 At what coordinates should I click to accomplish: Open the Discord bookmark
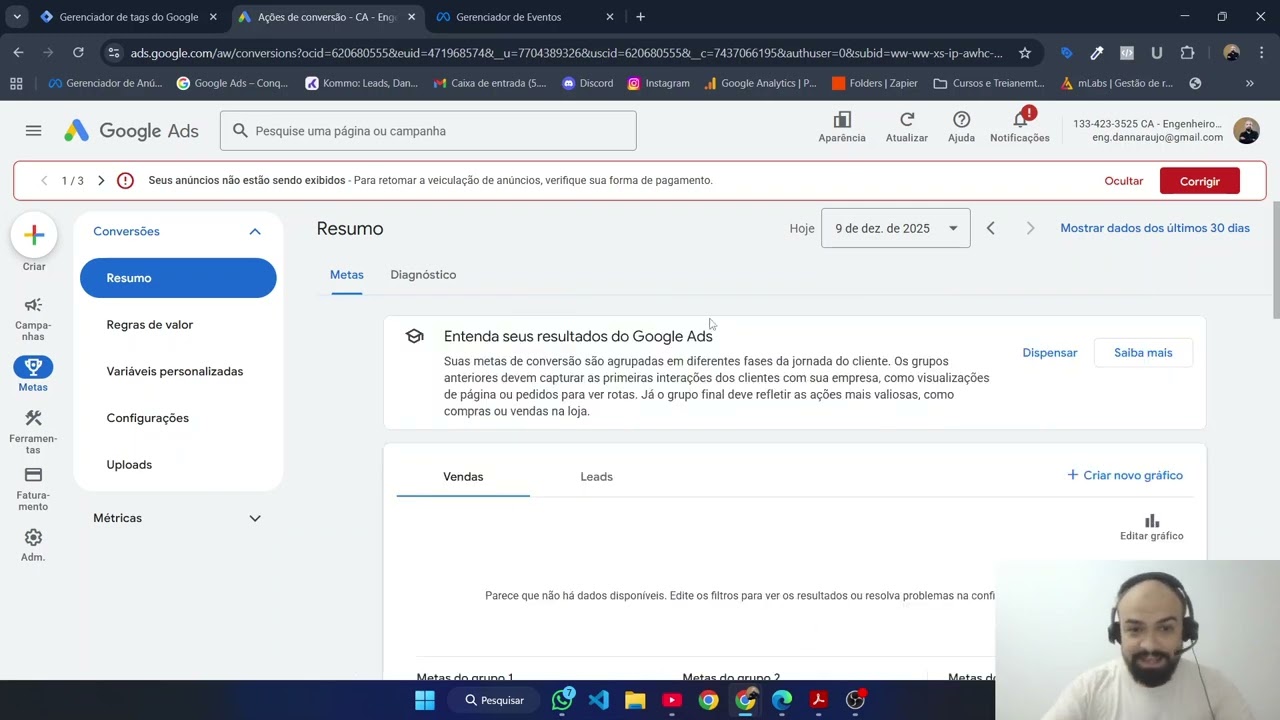tap(588, 83)
